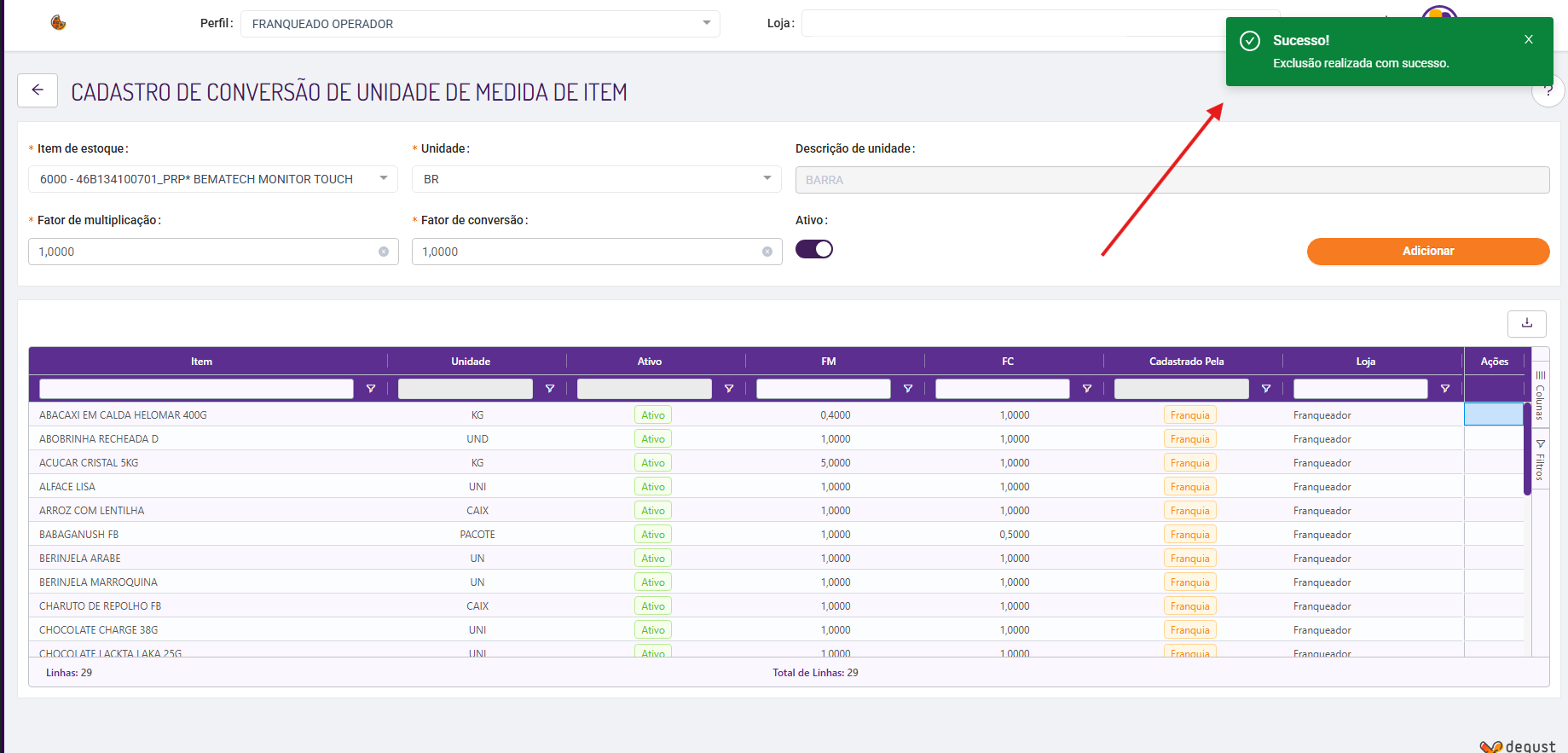The image size is (1568, 753).
Task: Sort by FM column header
Action: pyautogui.click(x=829, y=362)
